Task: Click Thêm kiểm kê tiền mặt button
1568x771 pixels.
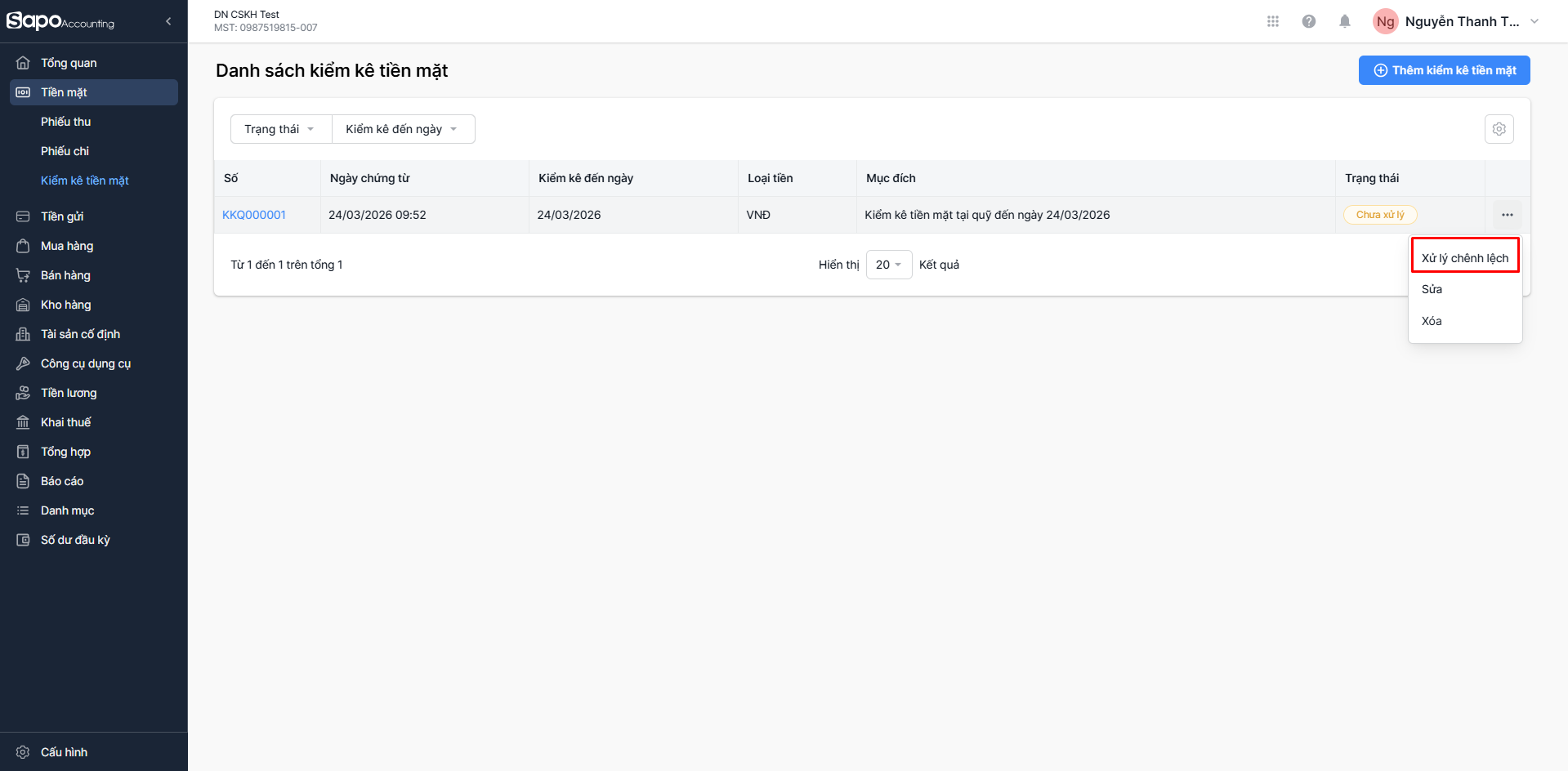Action: [x=1444, y=70]
